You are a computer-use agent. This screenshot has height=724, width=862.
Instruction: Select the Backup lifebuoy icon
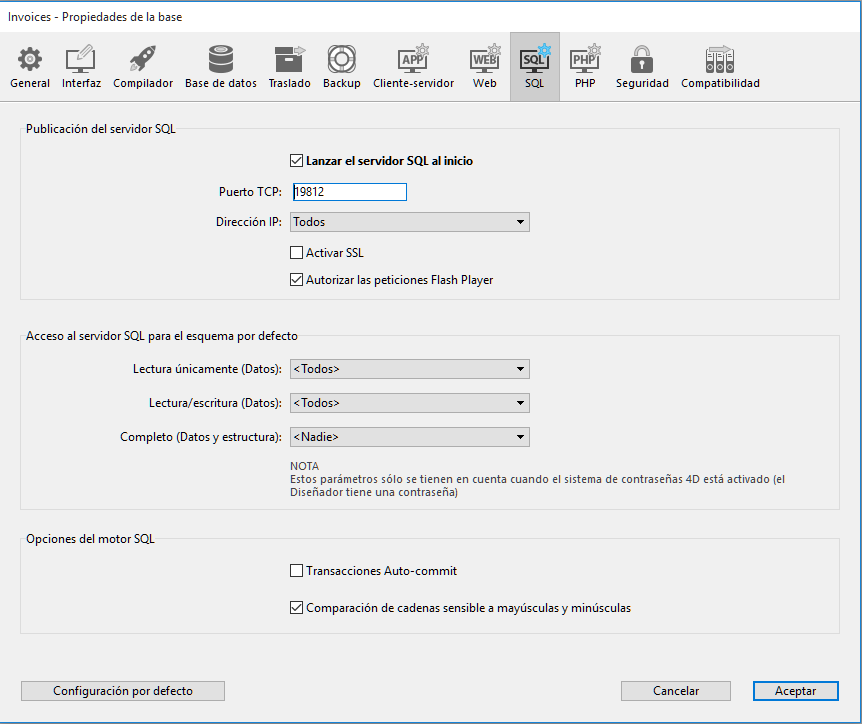pyautogui.click(x=342, y=60)
